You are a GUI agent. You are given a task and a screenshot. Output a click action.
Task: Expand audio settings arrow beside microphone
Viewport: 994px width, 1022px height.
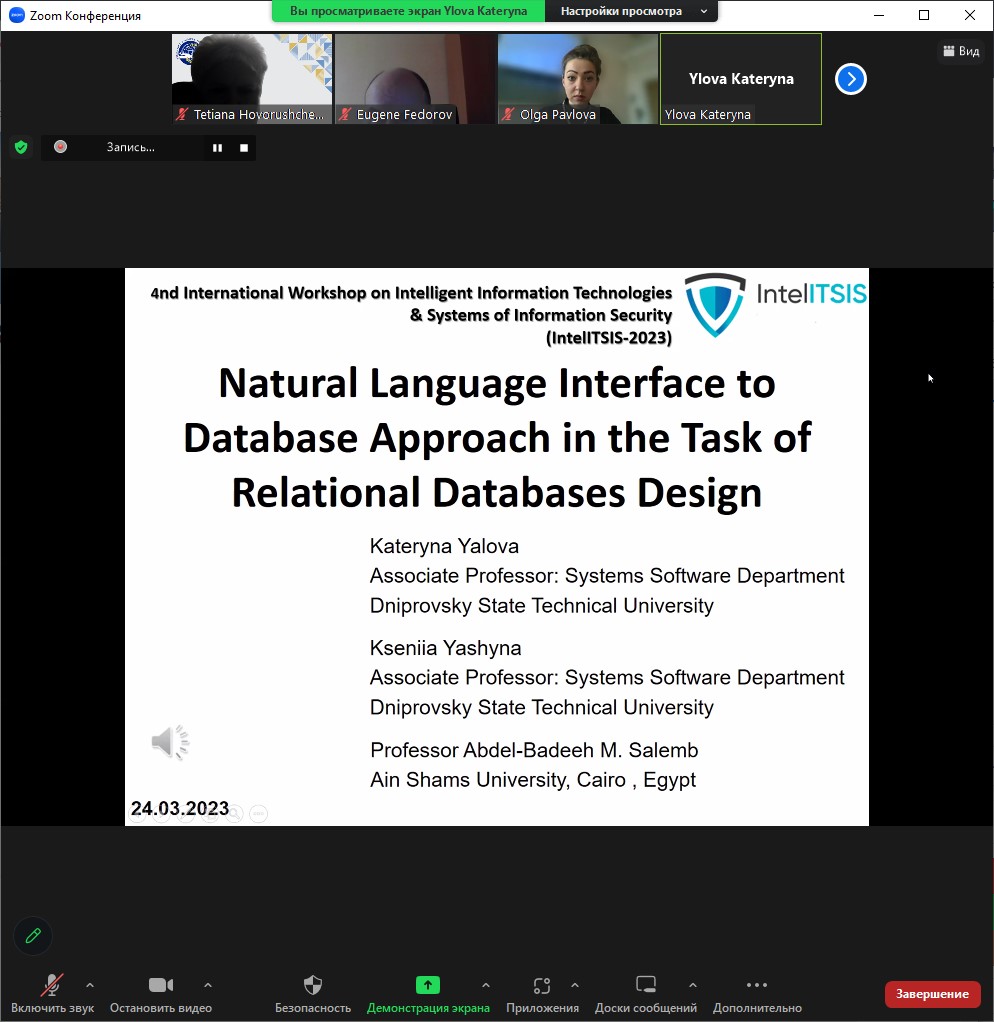point(90,985)
